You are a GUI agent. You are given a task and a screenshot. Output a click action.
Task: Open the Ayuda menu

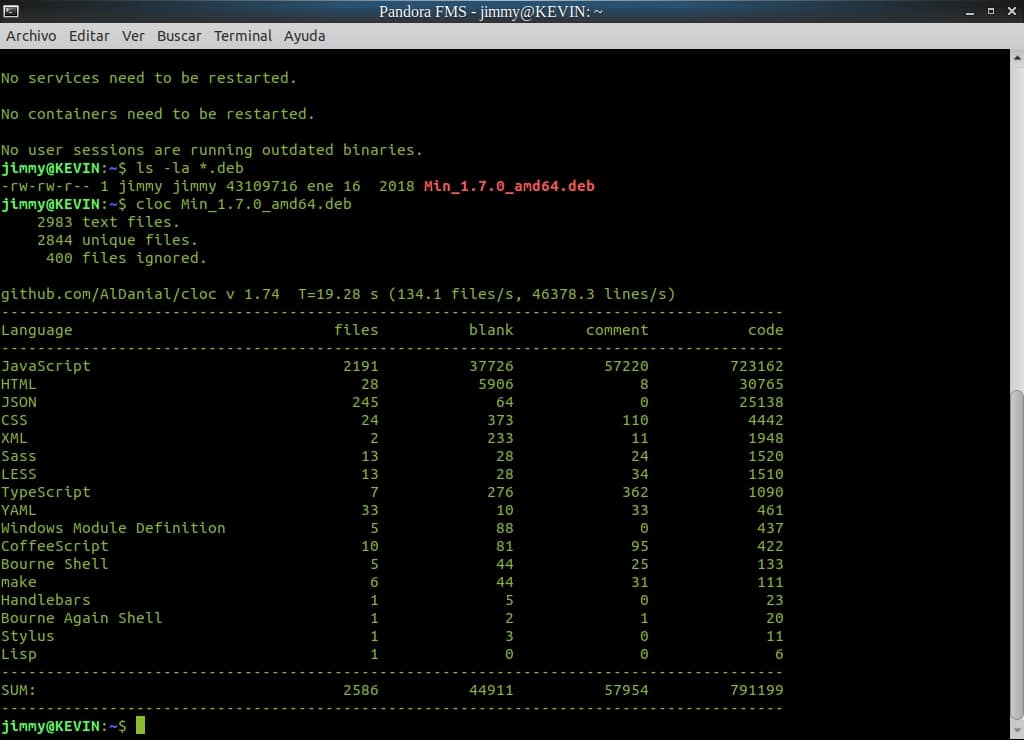point(304,35)
